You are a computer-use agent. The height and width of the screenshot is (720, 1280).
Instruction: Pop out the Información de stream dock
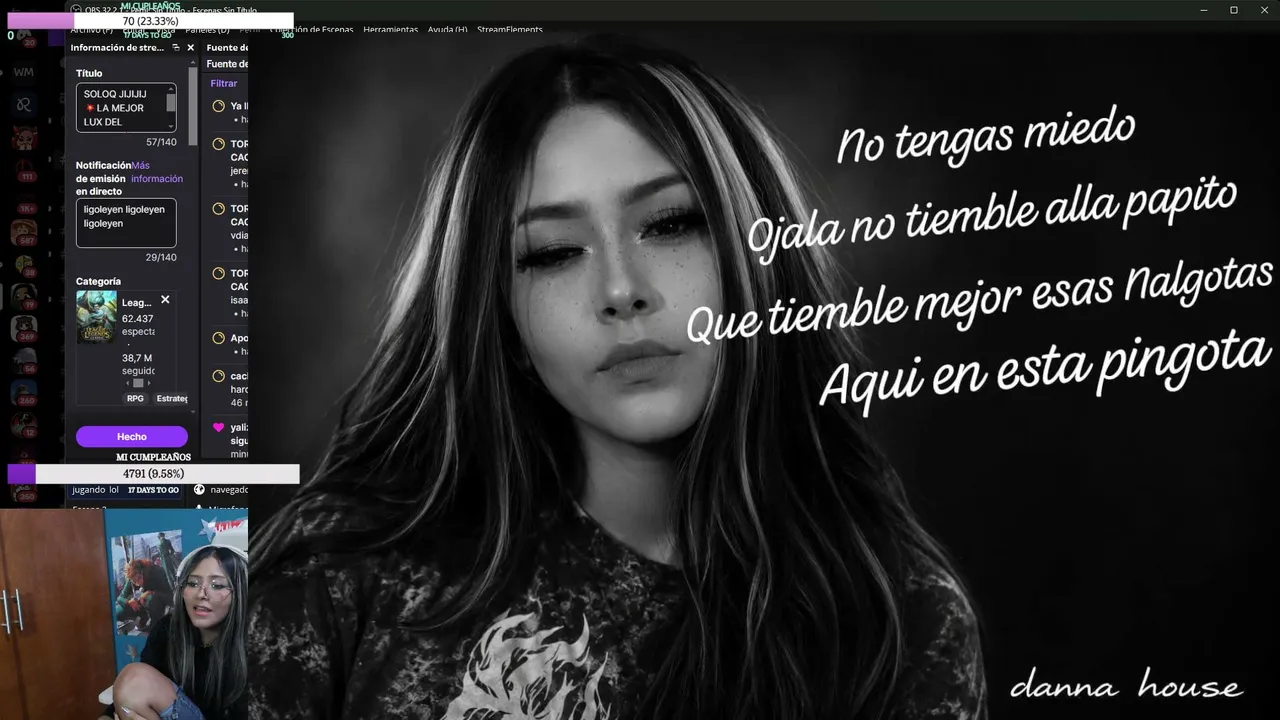click(176, 48)
